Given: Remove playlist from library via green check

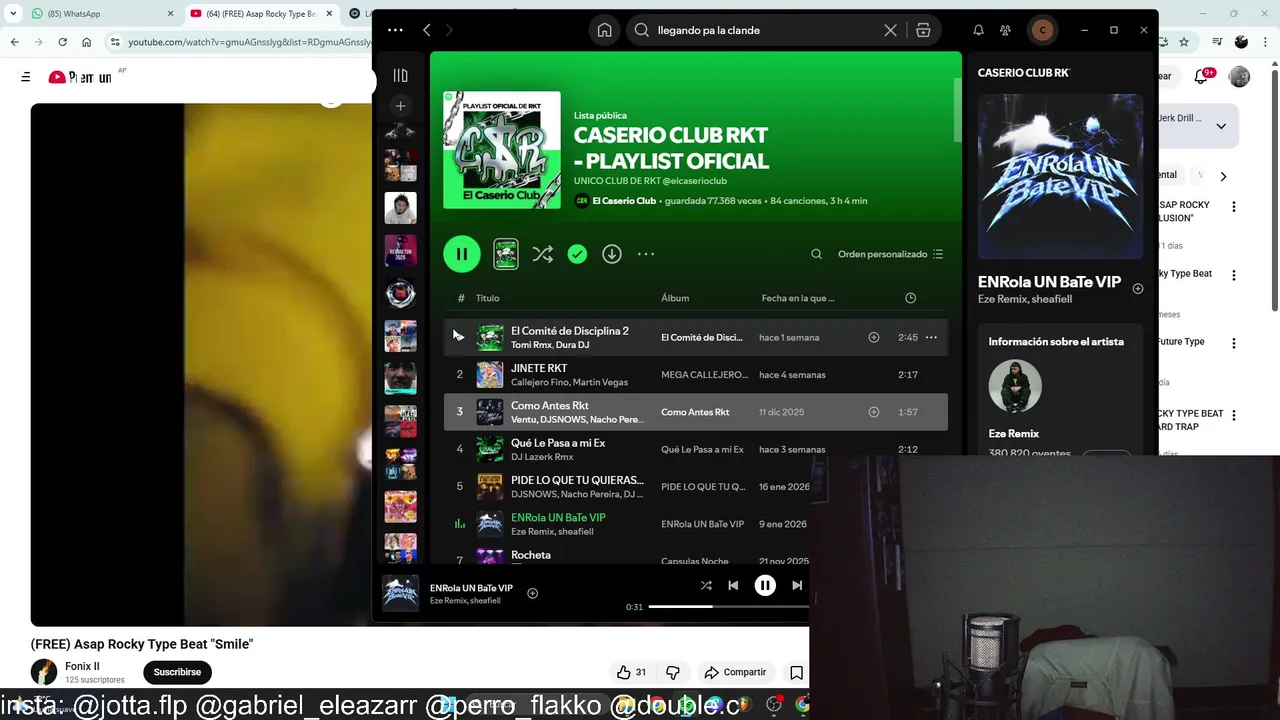Looking at the screenshot, I should (x=577, y=254).
